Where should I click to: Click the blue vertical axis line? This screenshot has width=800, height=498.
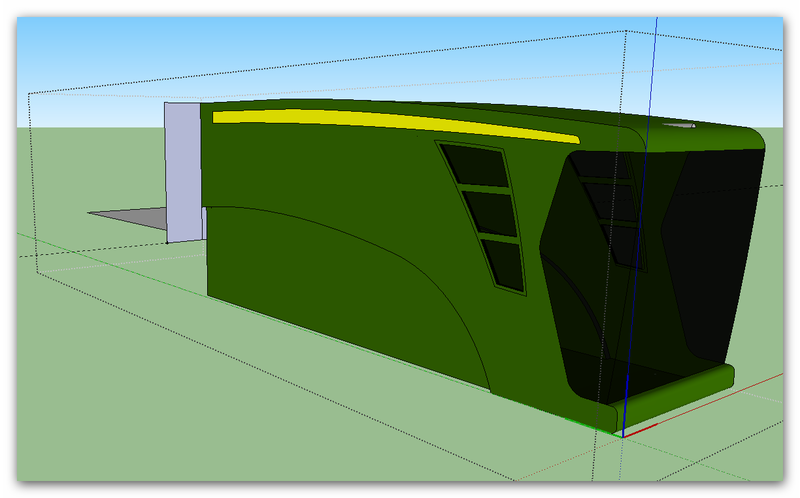click(639, 227)
